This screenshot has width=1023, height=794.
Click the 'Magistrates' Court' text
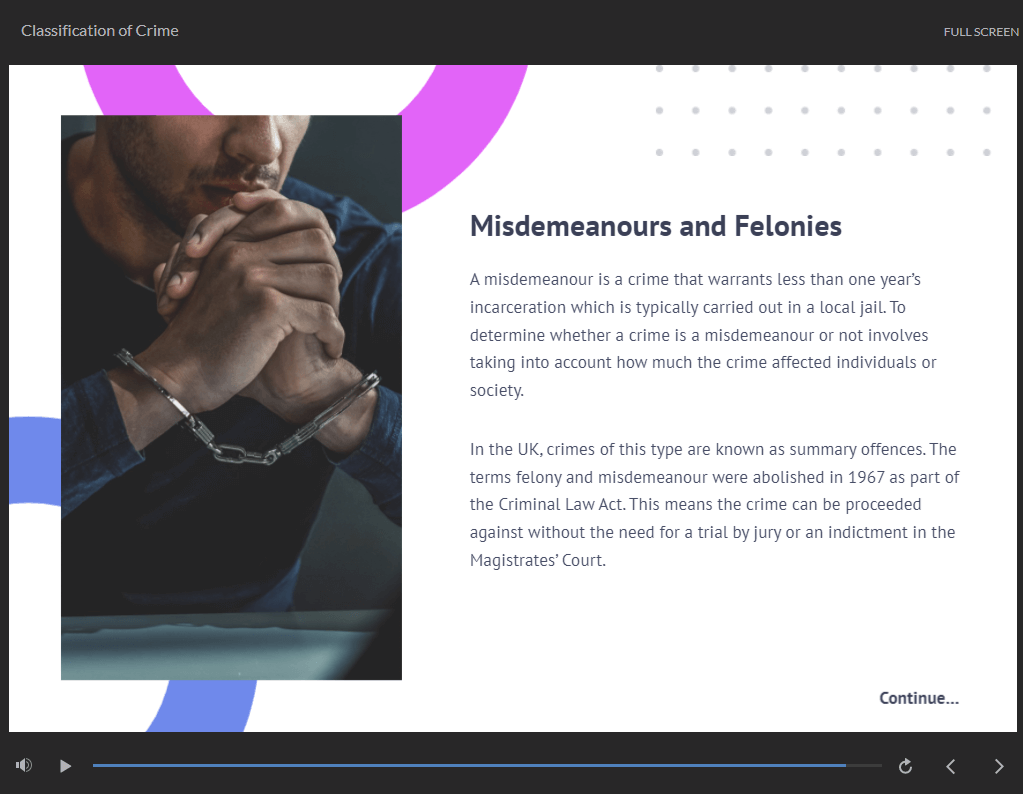tap(536, 560)
